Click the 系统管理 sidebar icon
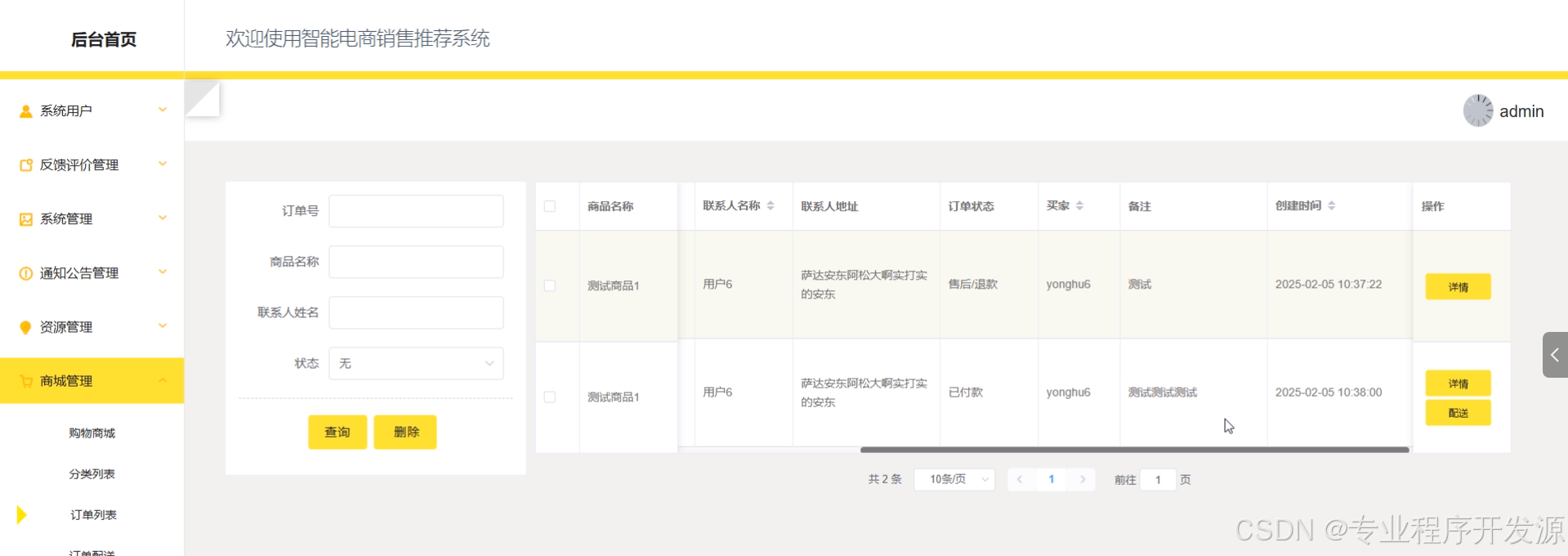 (x=25, y=219)
